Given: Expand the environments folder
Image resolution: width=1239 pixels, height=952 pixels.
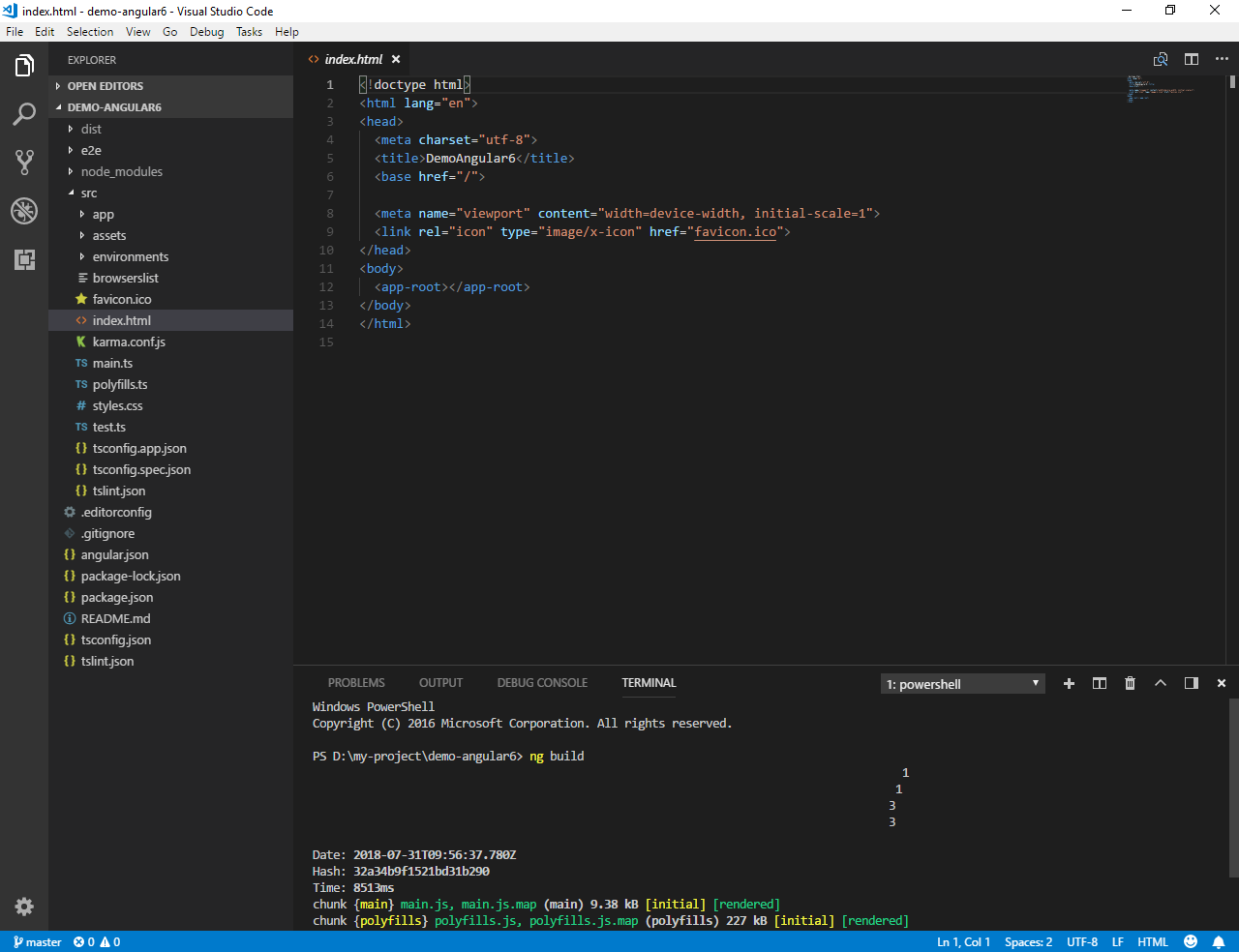Looking at the screenshot, I should (170, 256).
